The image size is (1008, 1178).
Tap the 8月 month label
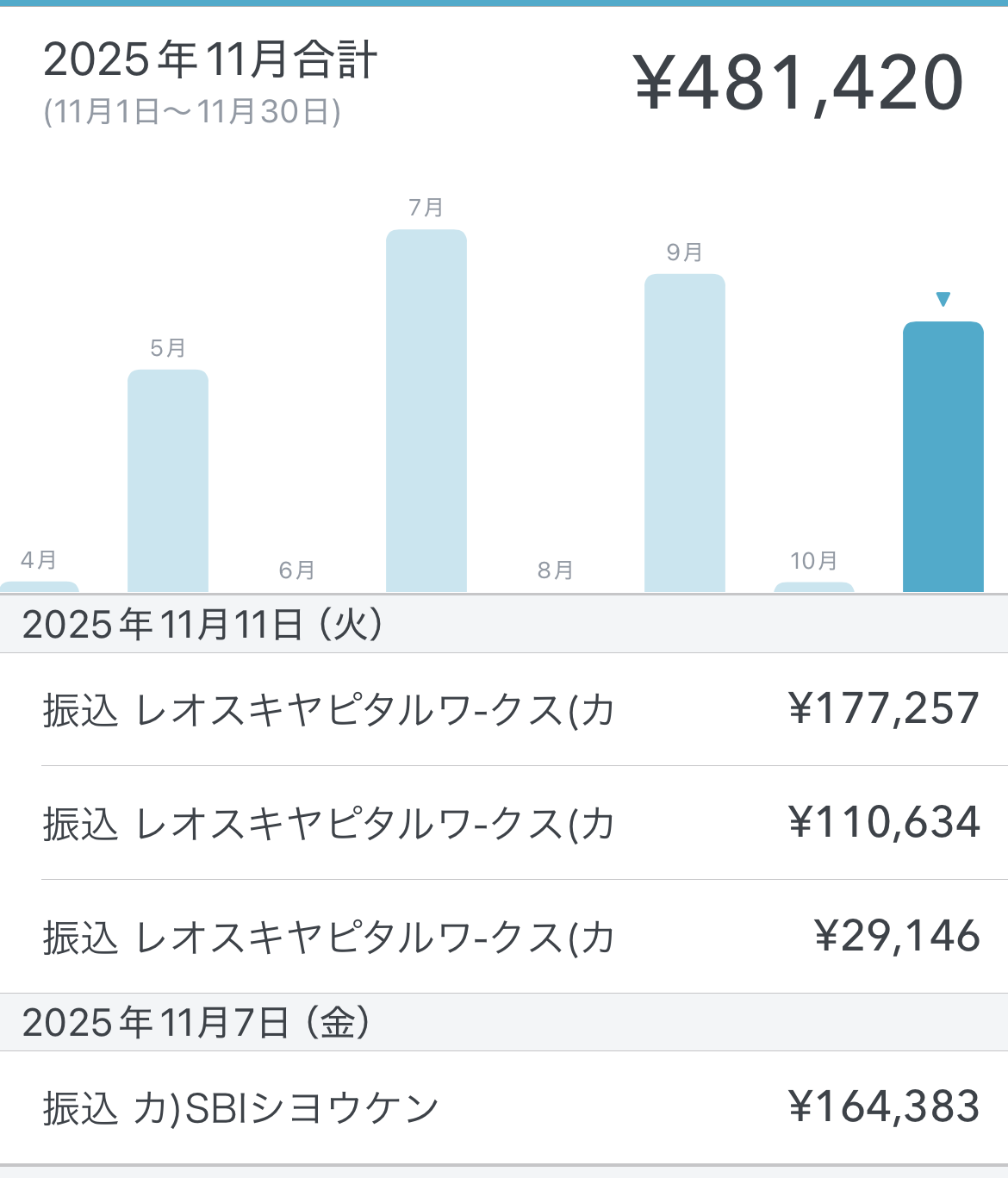555,570
